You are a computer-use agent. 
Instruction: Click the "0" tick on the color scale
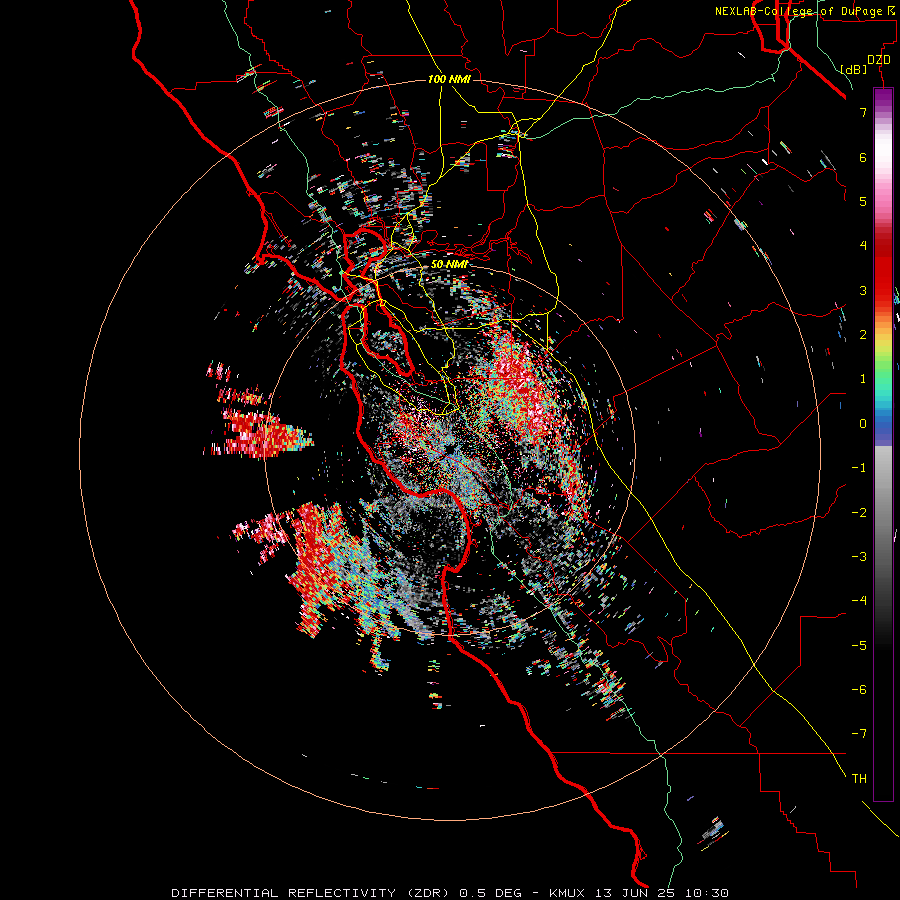pos(863,424)
